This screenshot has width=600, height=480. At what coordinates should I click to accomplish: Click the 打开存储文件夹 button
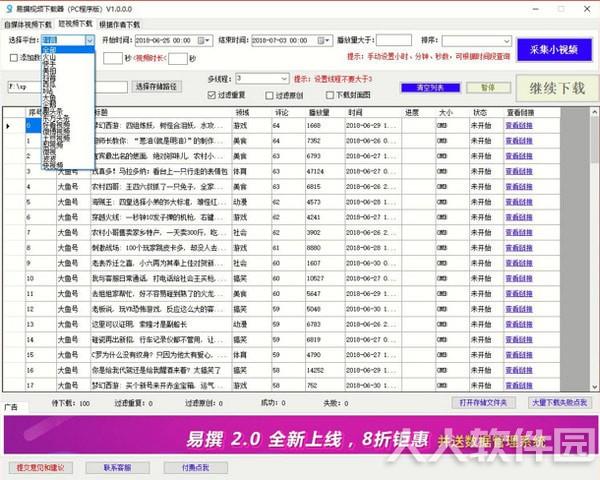pos(483,403)
